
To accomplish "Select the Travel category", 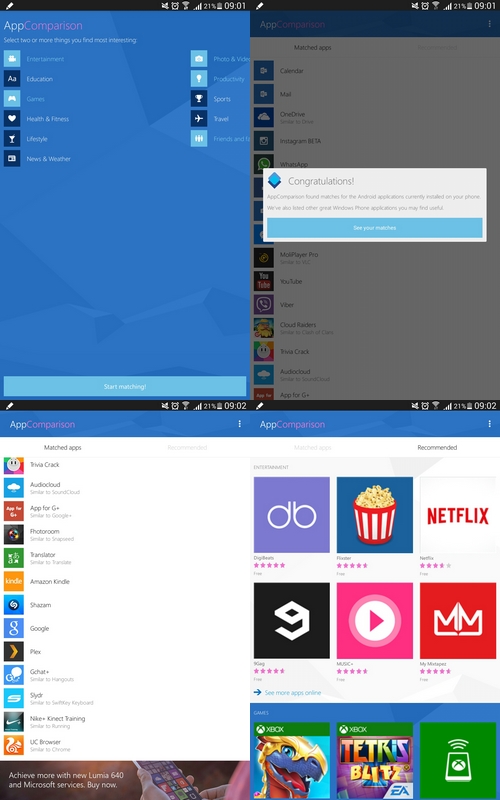I will coord(210,119).
